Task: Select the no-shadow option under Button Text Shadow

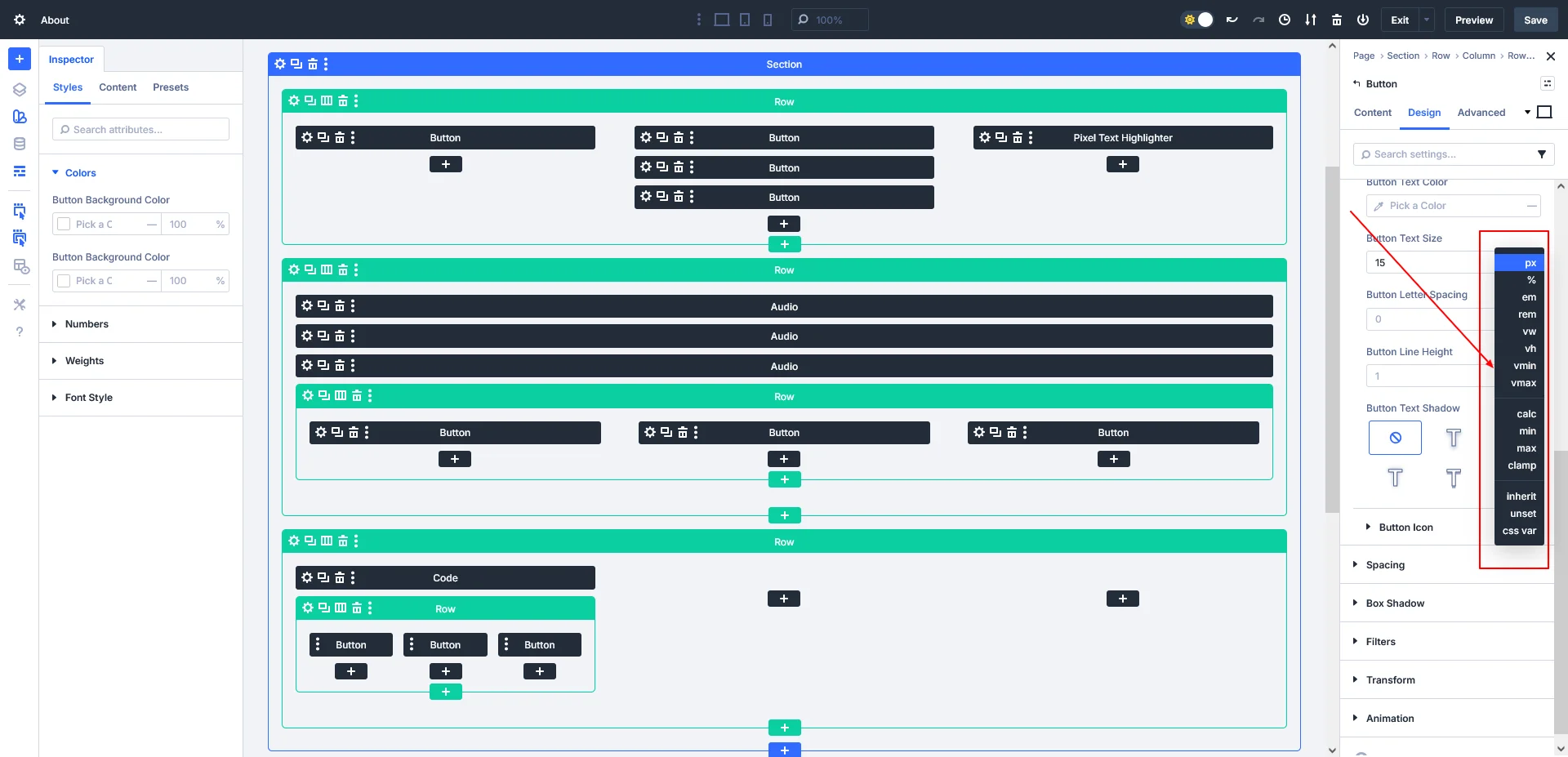Action: coord(1395,438)
